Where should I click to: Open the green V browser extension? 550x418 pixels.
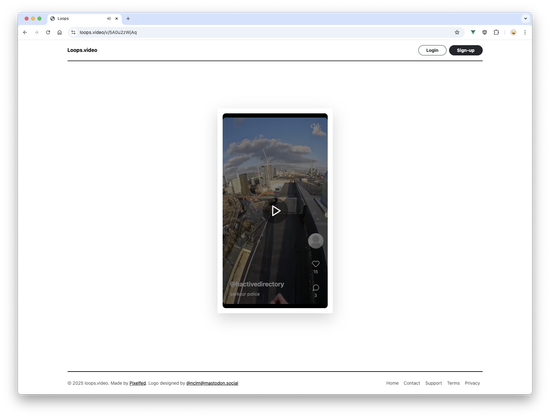pos(473,32)
